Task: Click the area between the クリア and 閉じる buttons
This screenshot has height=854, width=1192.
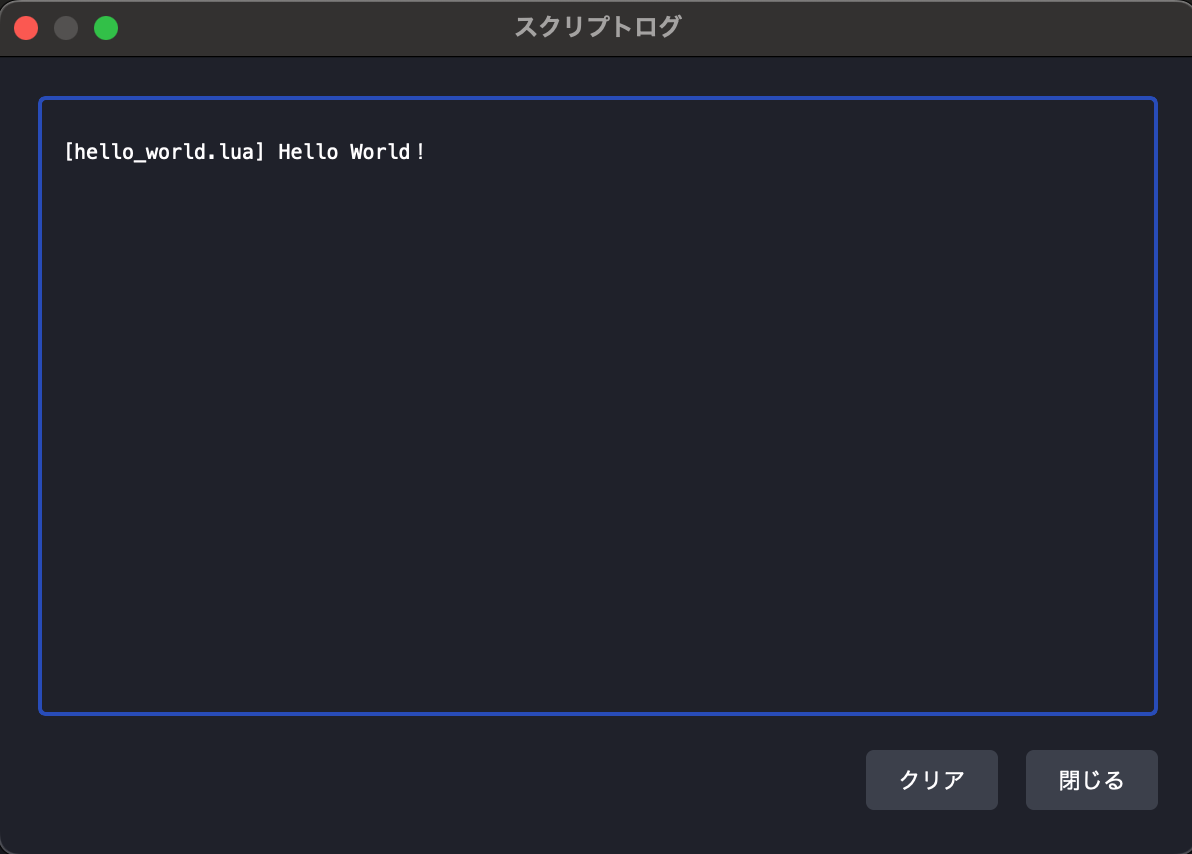Action: (1011, 780)
